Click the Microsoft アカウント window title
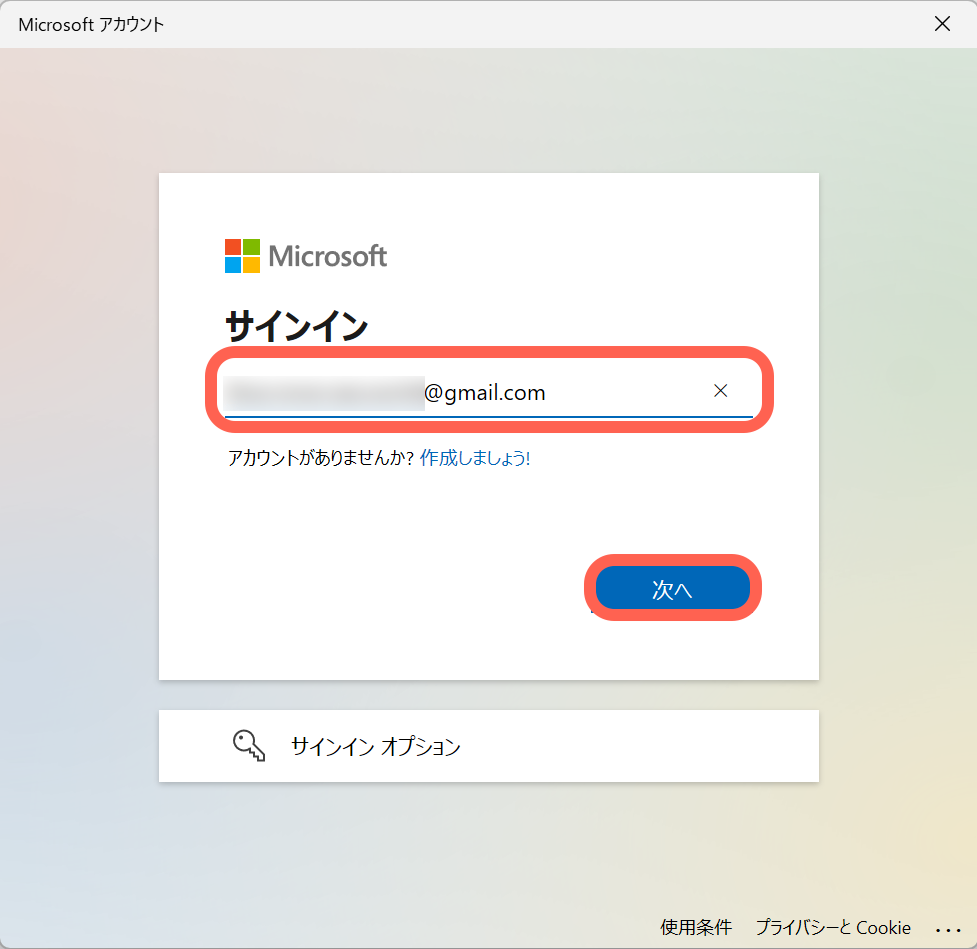This screenshot has width=977, height=949. 91,24
